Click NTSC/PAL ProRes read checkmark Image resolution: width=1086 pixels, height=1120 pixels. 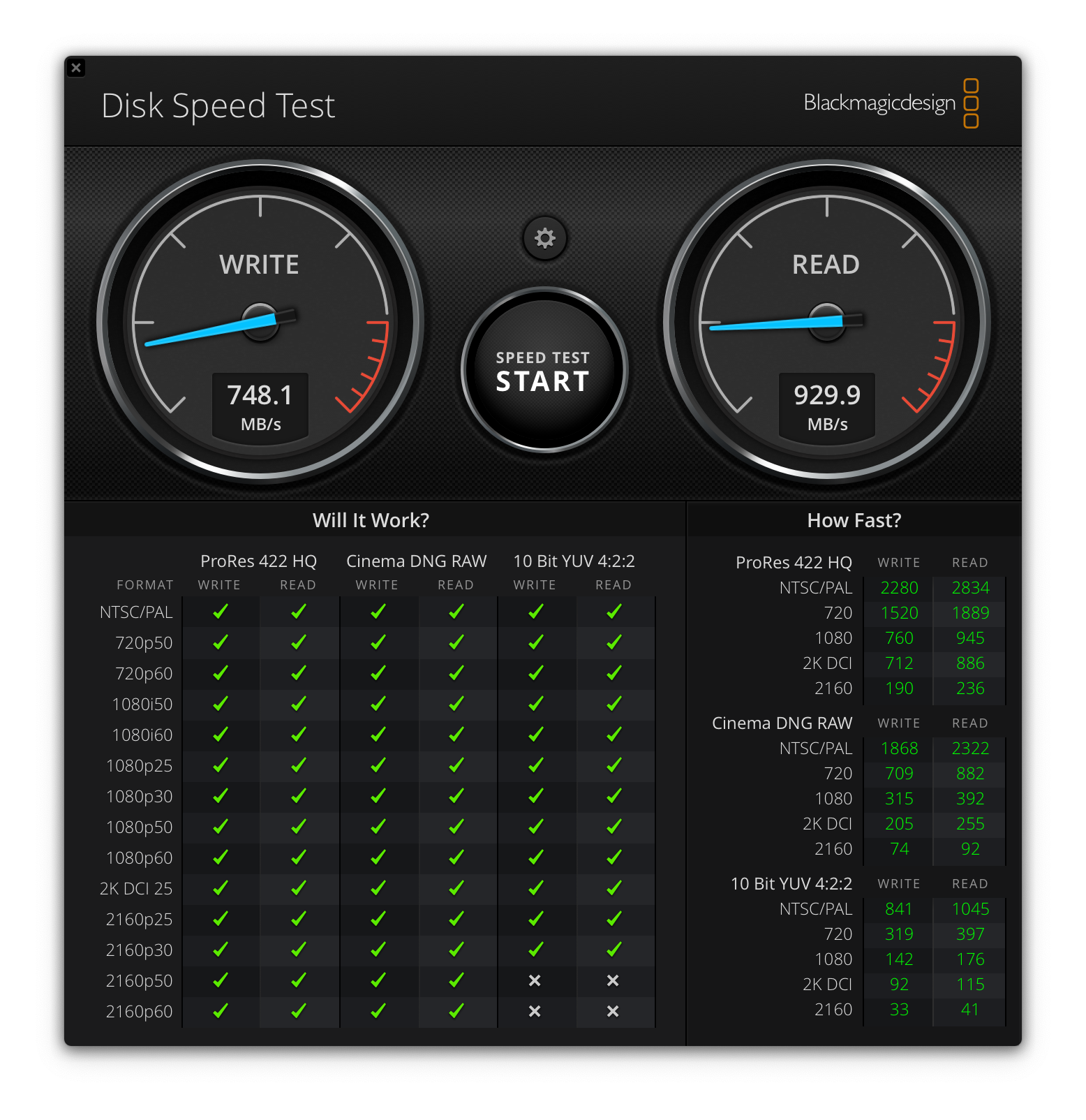point(299,612)
